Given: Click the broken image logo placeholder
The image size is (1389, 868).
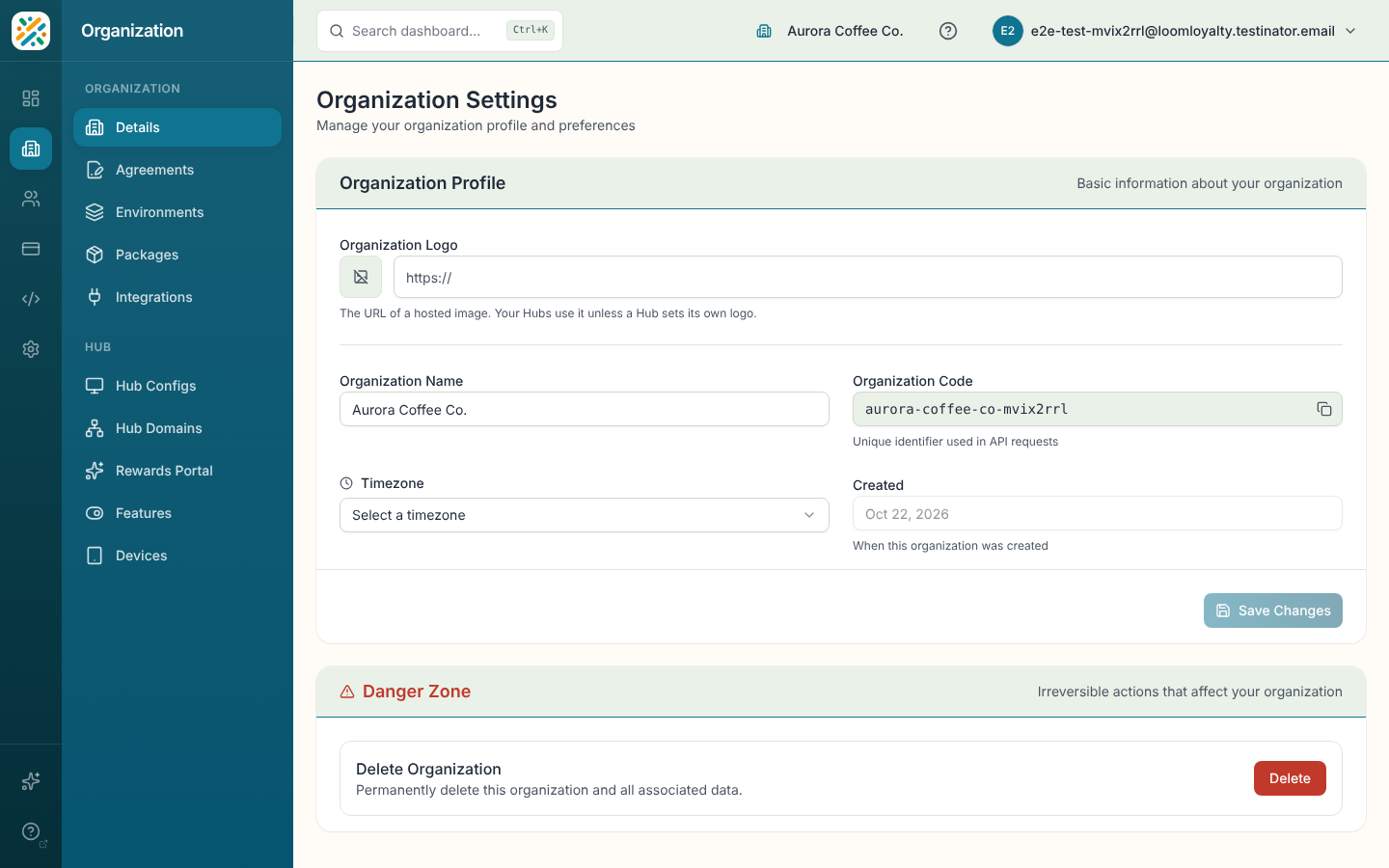Looking at the screenshot, I should click(361, 277).
